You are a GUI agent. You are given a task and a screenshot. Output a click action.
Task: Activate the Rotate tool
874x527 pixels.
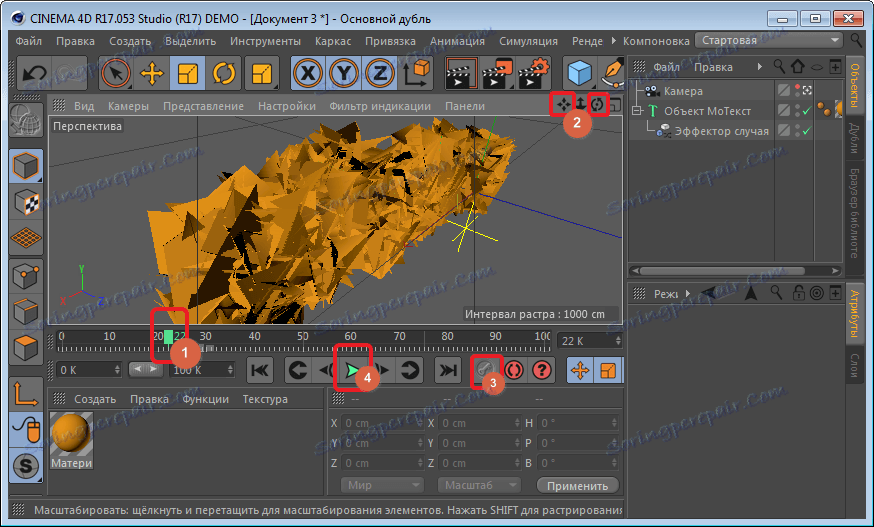pos(224,73)
